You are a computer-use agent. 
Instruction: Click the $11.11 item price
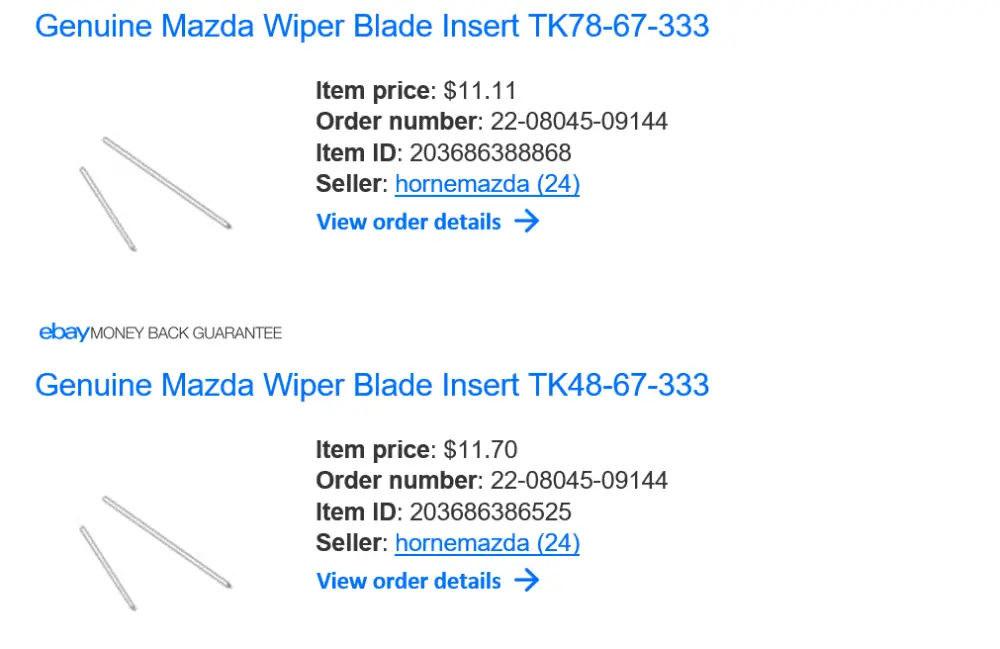pyautogui.click(x=480, y=91)
